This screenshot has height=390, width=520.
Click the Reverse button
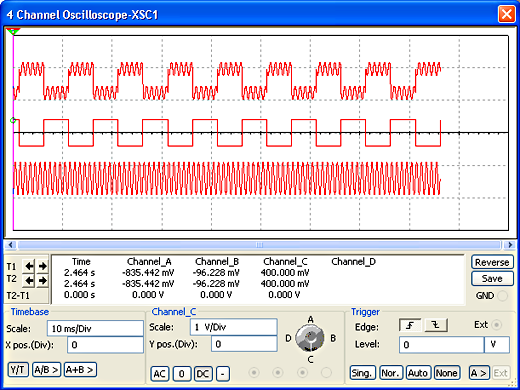click(492, 262)
